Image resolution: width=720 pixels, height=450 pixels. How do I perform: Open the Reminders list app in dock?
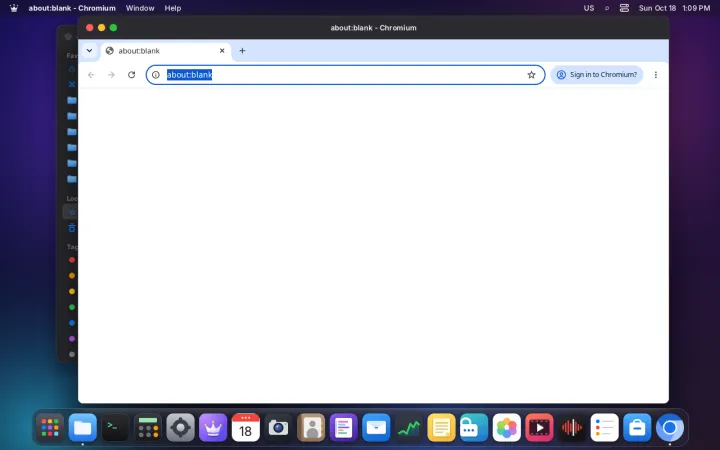pos(605,428)
